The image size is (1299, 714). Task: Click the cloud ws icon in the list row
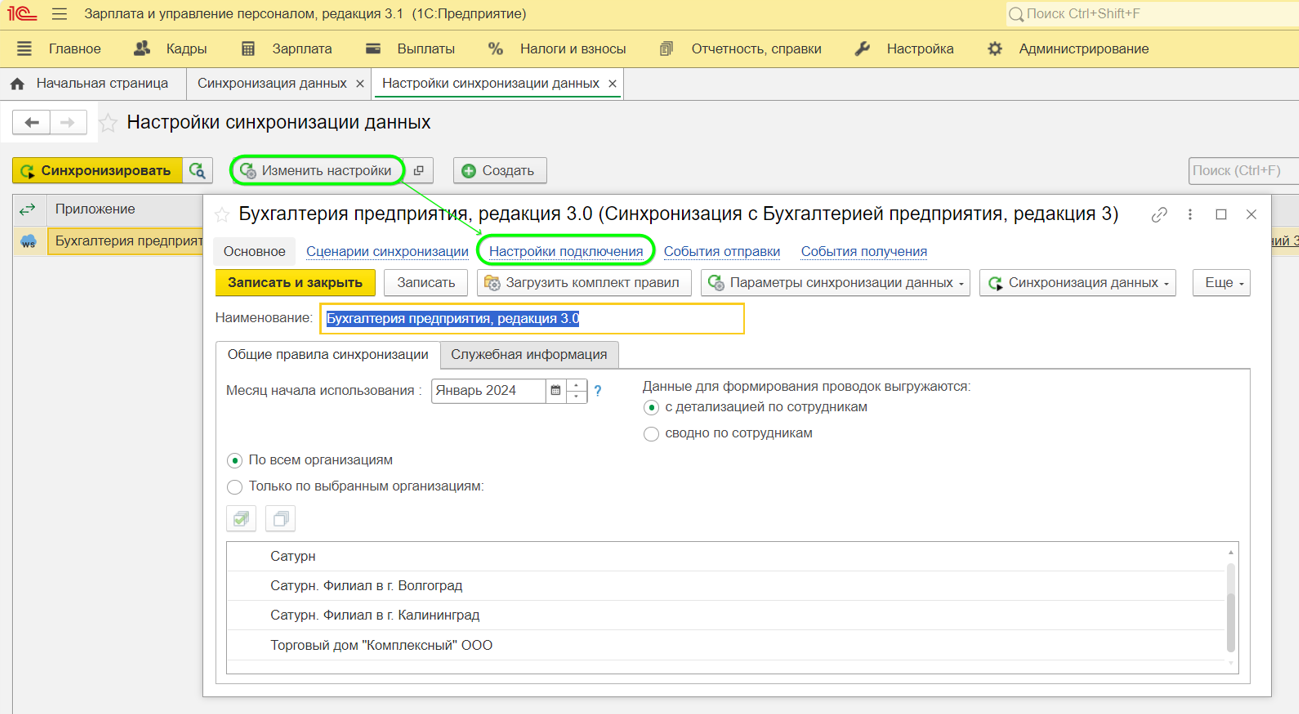click(x=28, y=241)
